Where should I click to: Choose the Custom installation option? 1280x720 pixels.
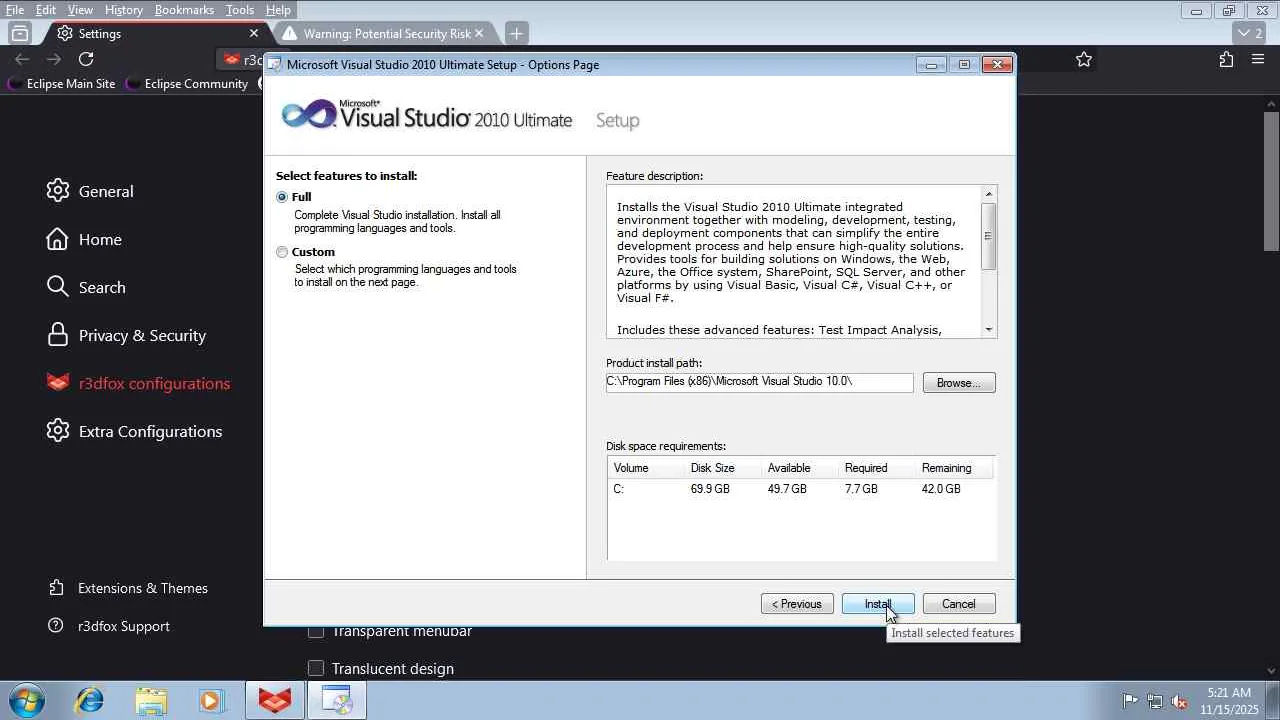click(x=282, y=252)
